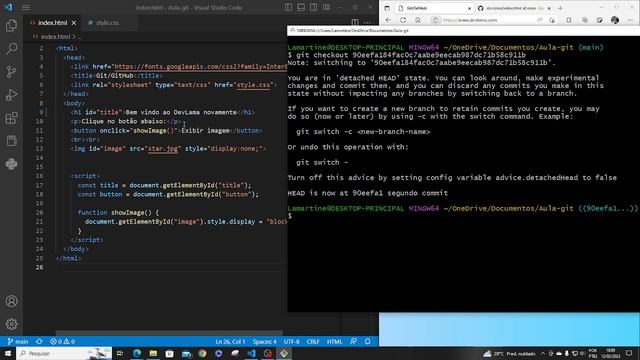Viewport: 640px width, 360px height.
Task: Open Google Chrome from the taskbar
Action: (x=202, y=353)
